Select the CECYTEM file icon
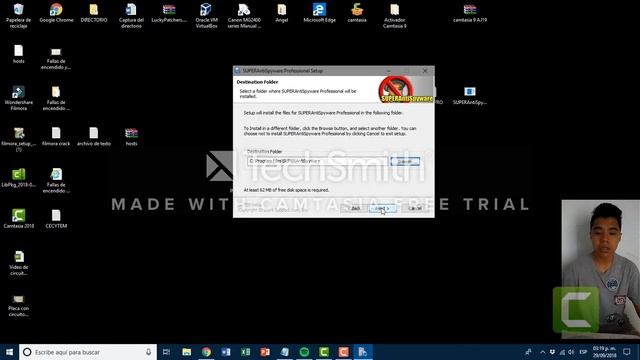Screen dimensions: 640x360 pyautogui.click(x=56, y=219)
